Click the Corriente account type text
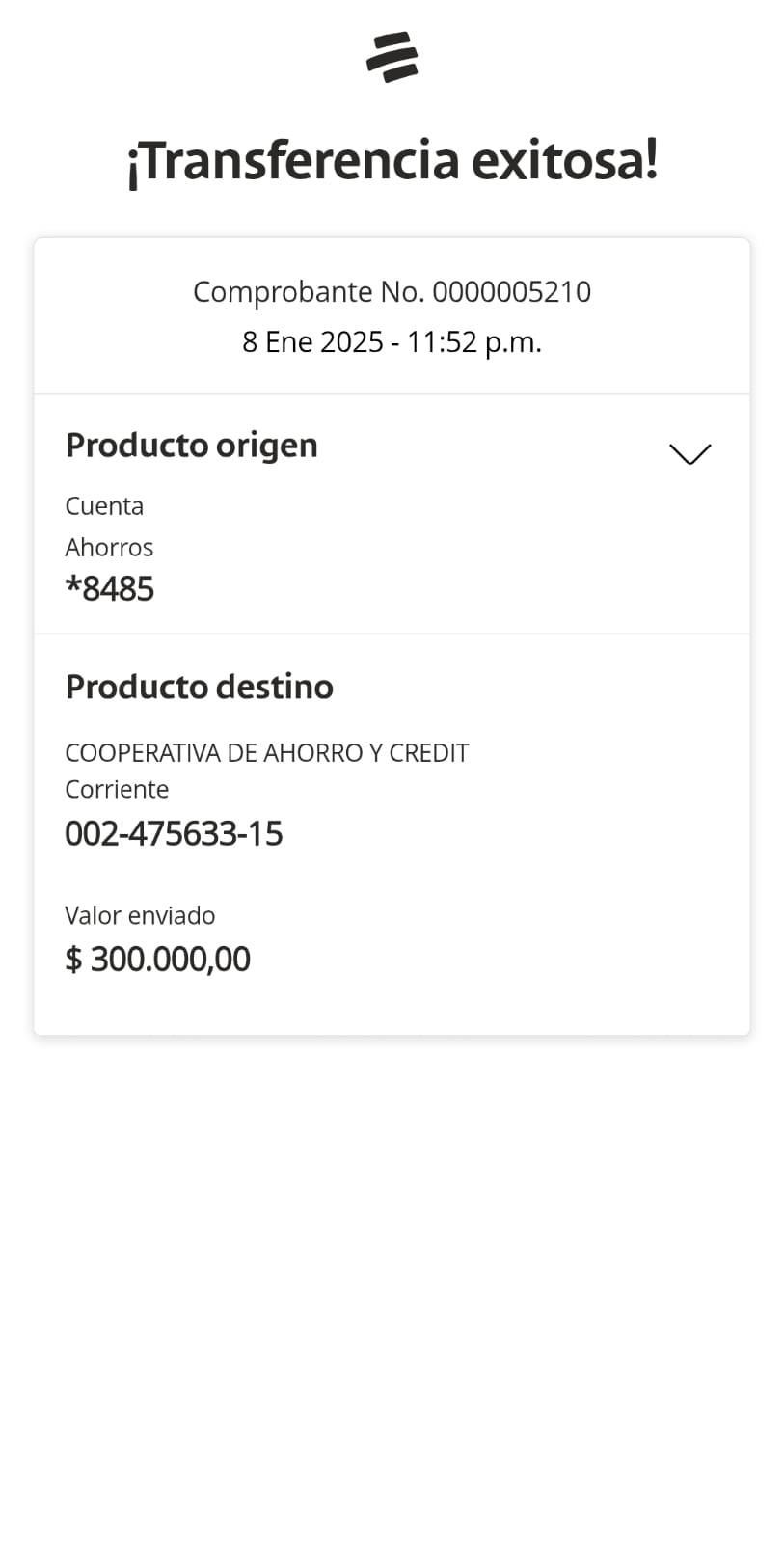 tap(117, 790)
